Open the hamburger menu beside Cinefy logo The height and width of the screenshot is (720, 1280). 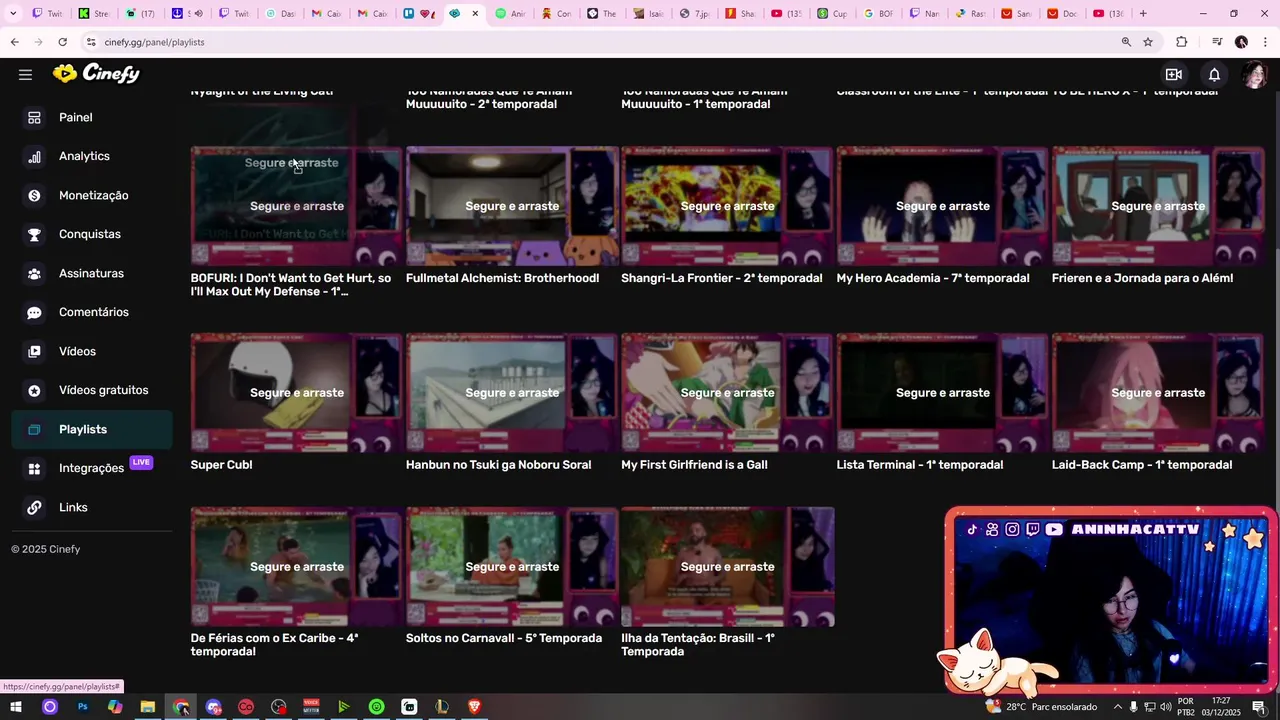[x=25, y=74]
